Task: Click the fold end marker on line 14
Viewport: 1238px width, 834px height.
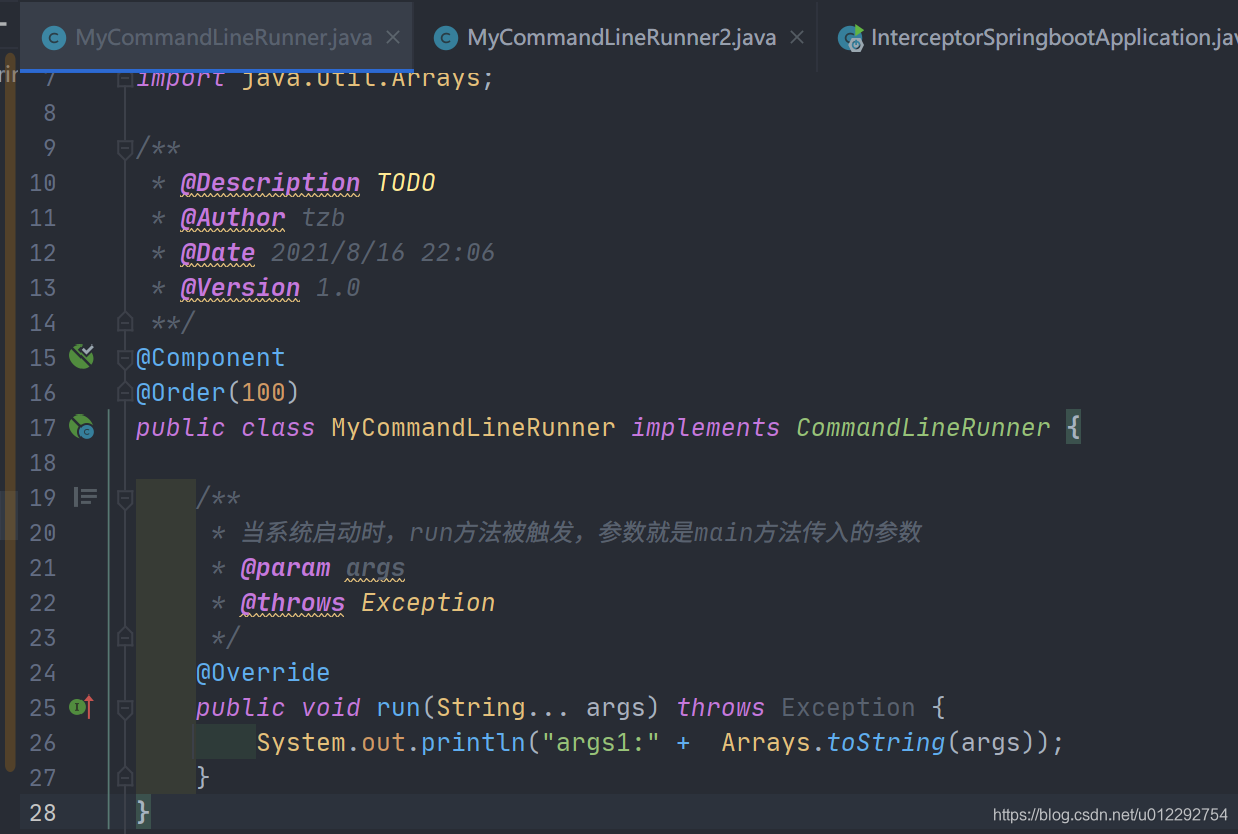Action: point(125,322)
